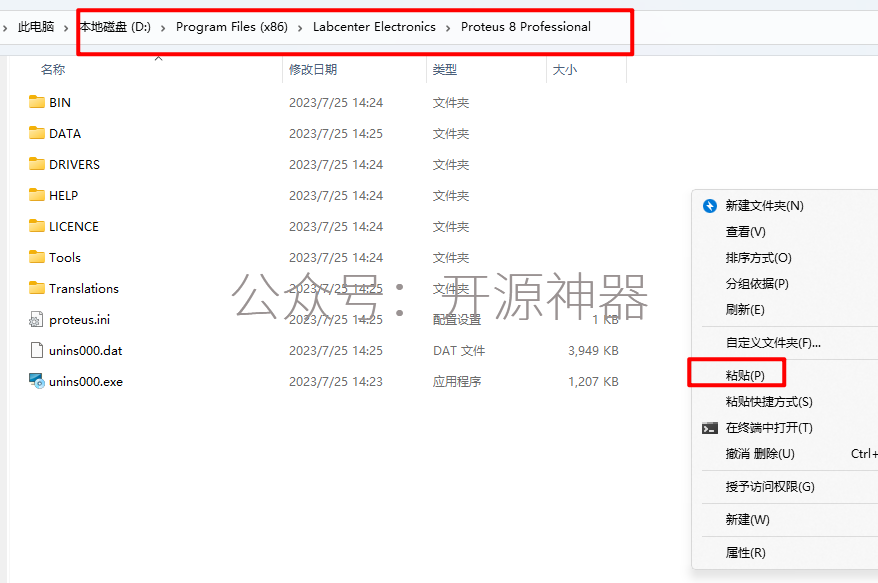Select the DATA folder icon
Screen dimensions: 878x583
(37, 133)
